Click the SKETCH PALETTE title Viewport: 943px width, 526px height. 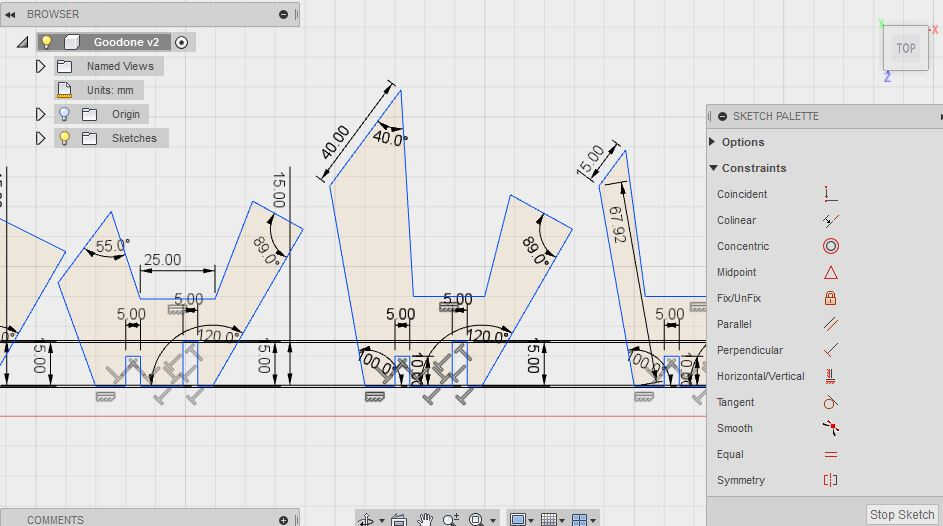point(776,117)
